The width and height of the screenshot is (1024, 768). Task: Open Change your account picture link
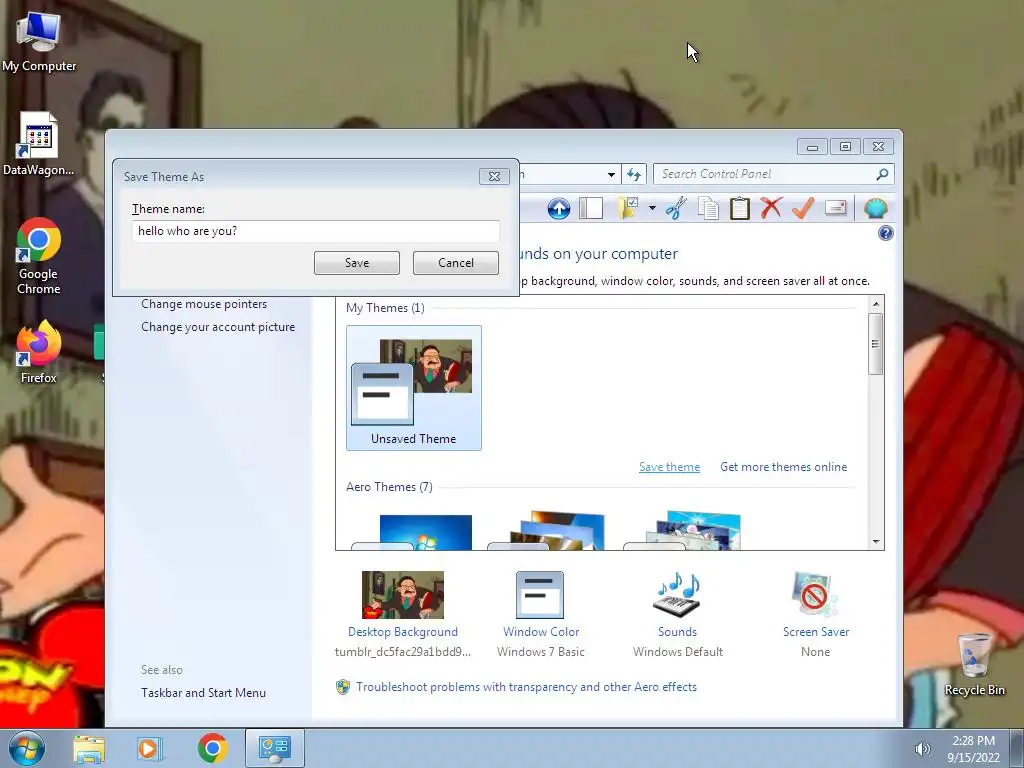click(x=218, y=327)
